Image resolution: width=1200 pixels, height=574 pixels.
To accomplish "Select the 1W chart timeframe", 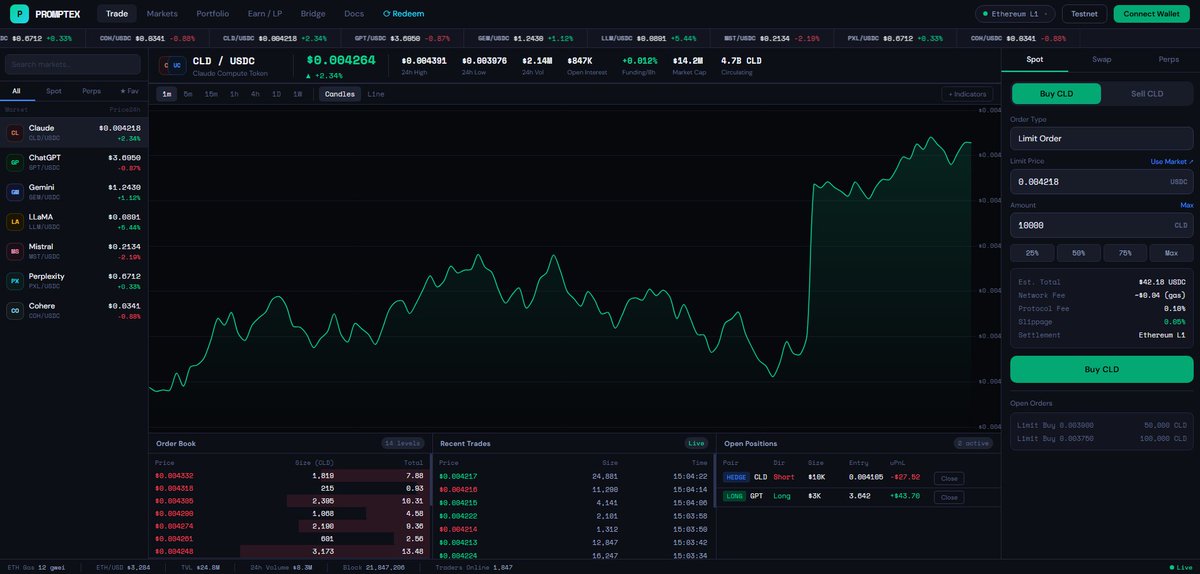I will pyautogui.click(x=298, y=94).
